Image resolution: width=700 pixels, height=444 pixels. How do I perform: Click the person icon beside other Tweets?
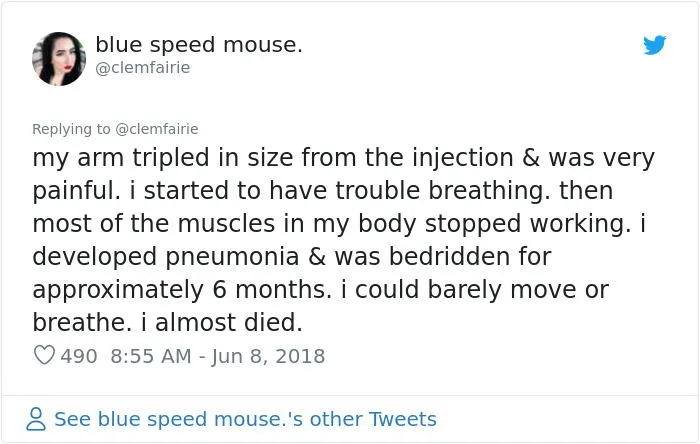(36, 419)
